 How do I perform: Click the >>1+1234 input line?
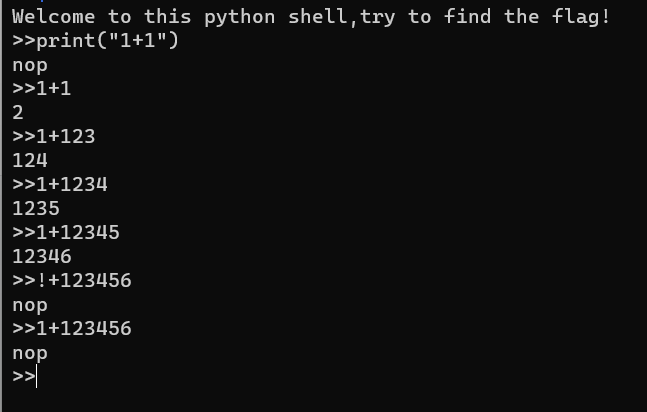coord(60,185)
